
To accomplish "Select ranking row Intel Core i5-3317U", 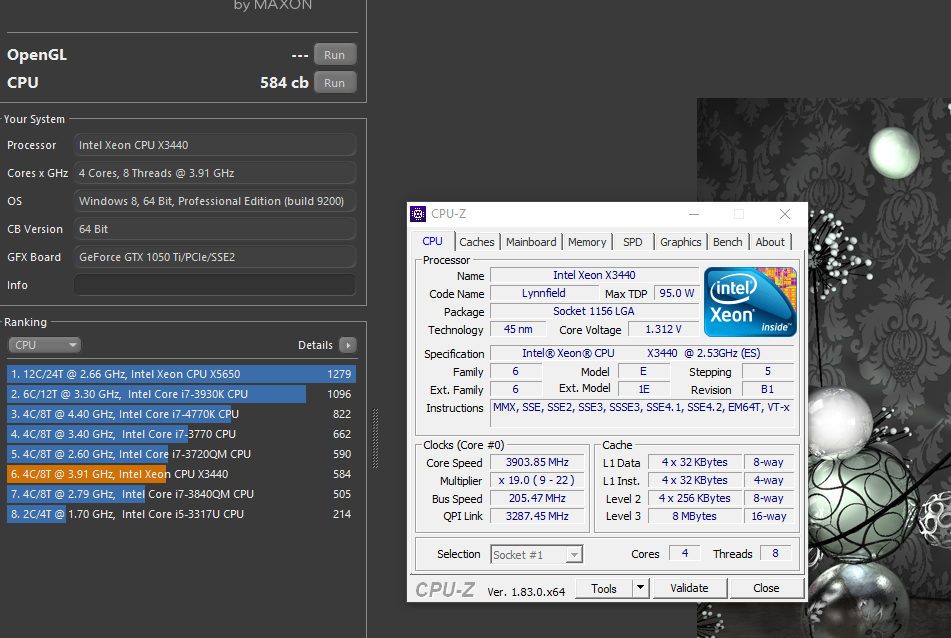I will coord(181,514).
